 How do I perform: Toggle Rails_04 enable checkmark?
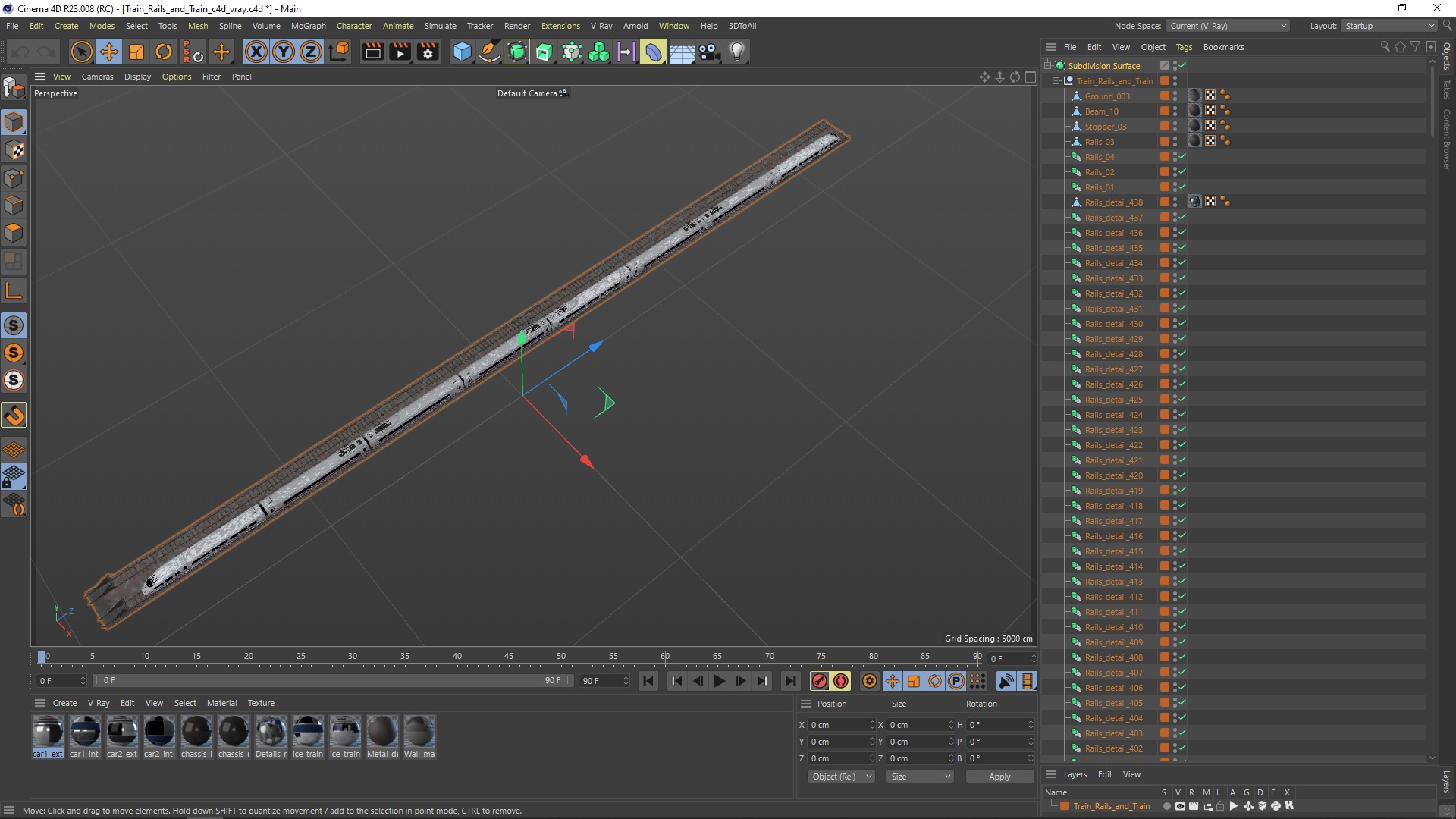click(1182, 156)
